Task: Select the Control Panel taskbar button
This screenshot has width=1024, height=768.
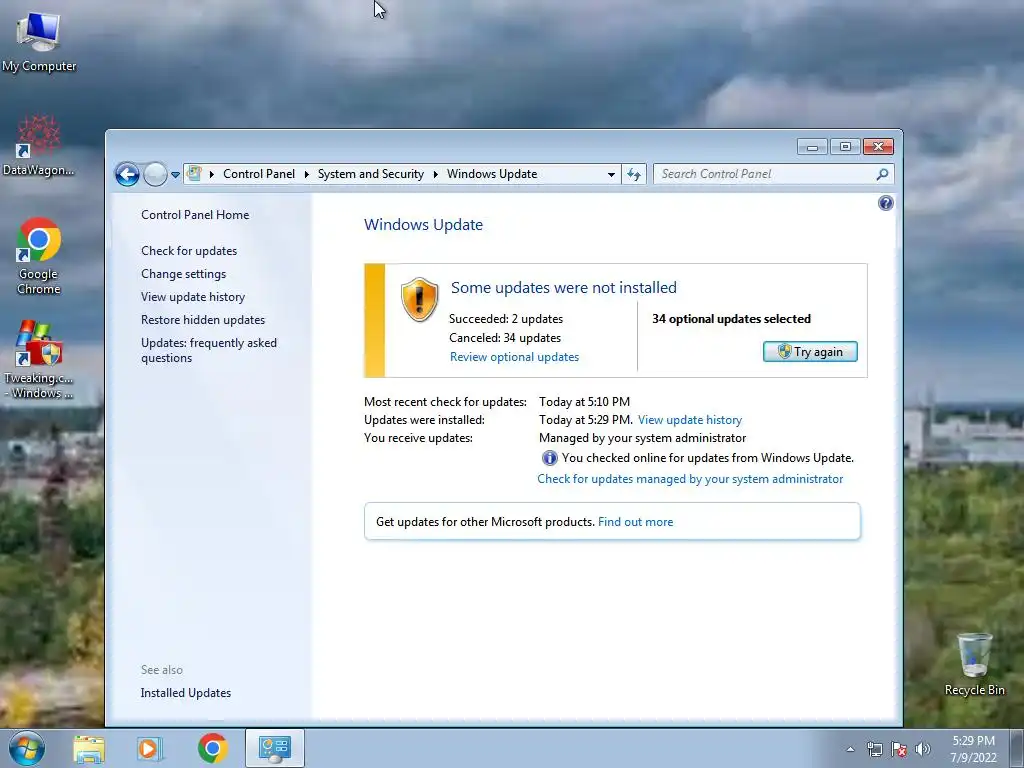Action: (274, 748)
